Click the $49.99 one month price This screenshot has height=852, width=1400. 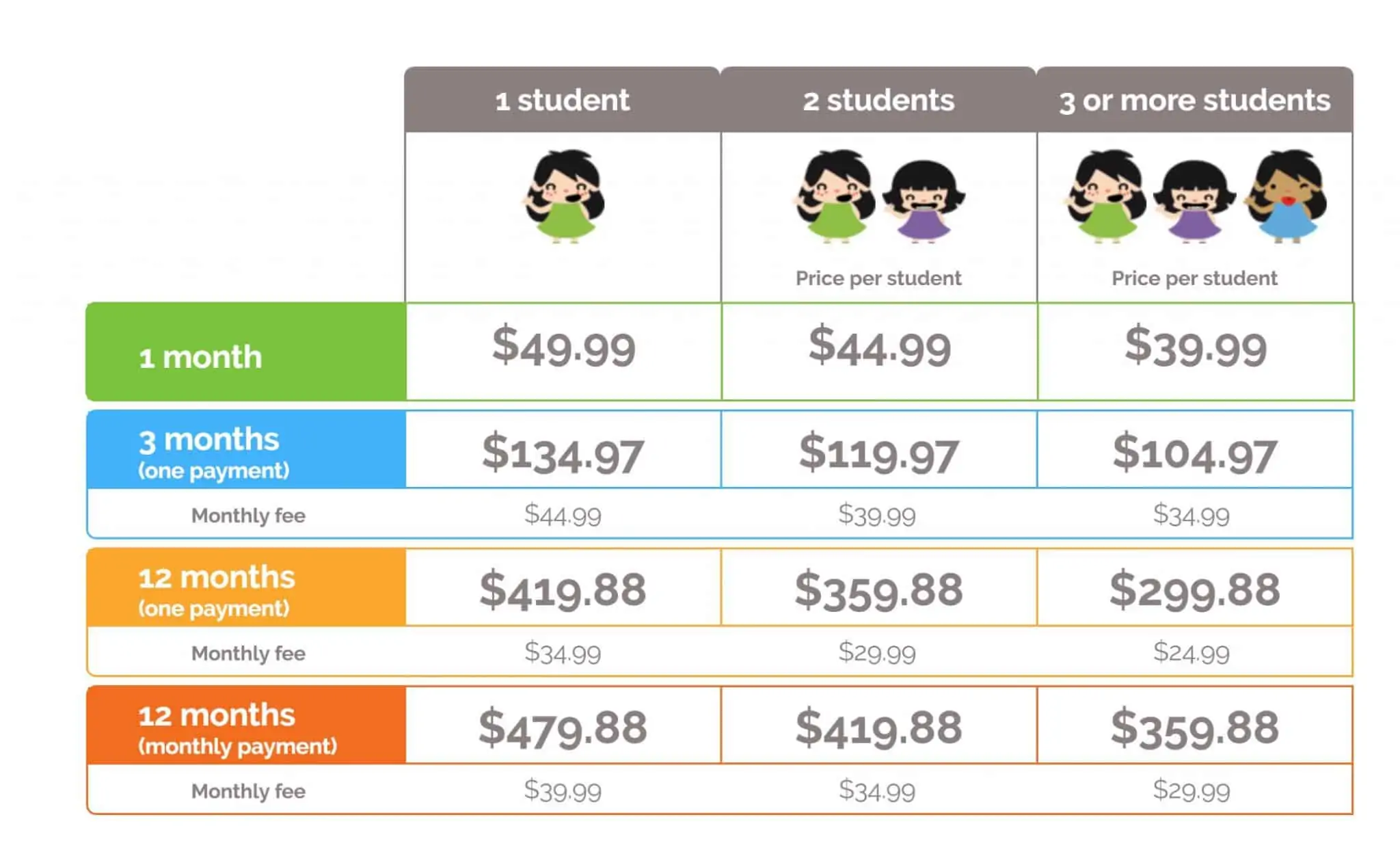click(x=563, y=347)
